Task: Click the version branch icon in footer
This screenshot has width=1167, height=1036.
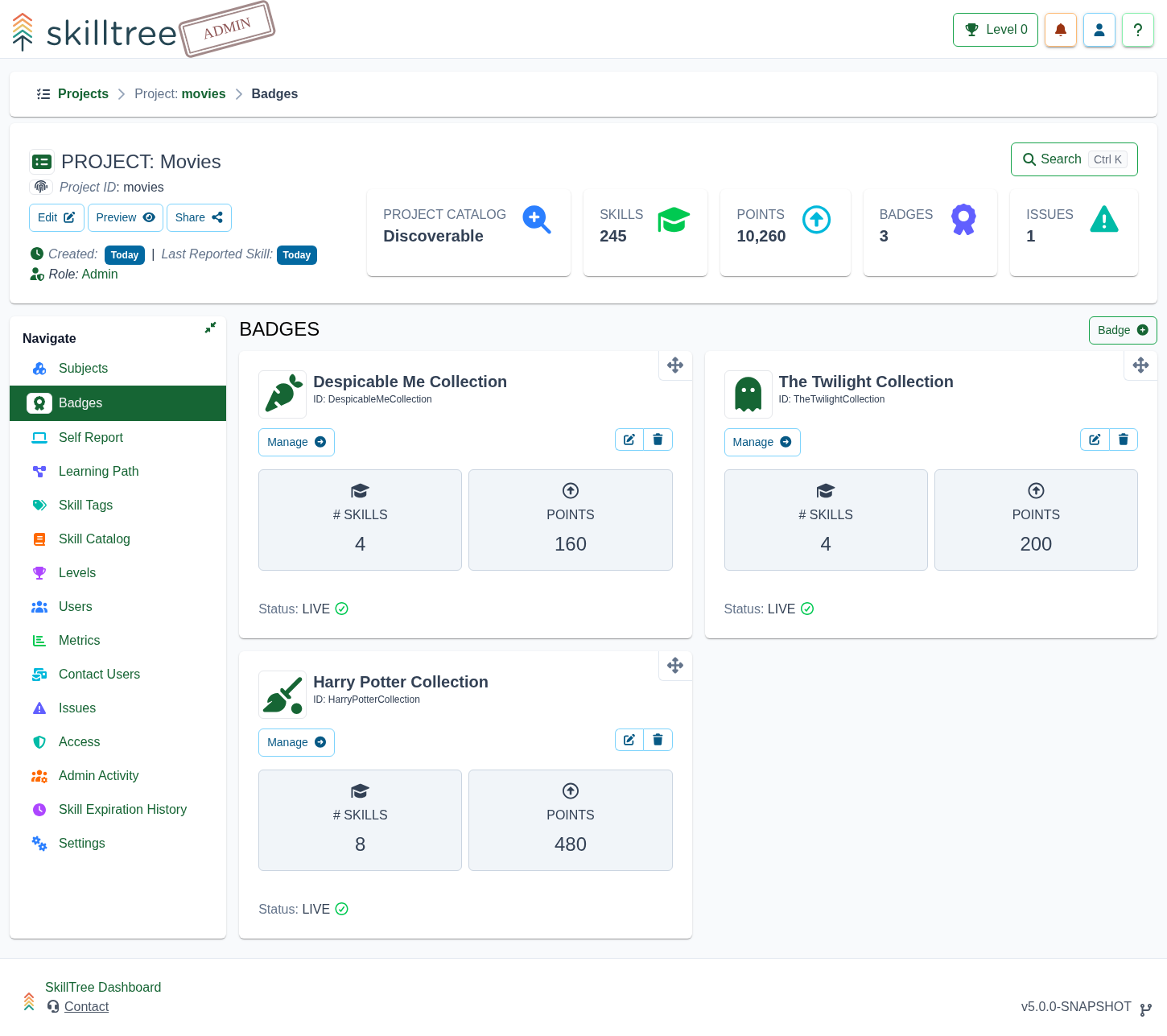Action: tap(1146, 1009)
